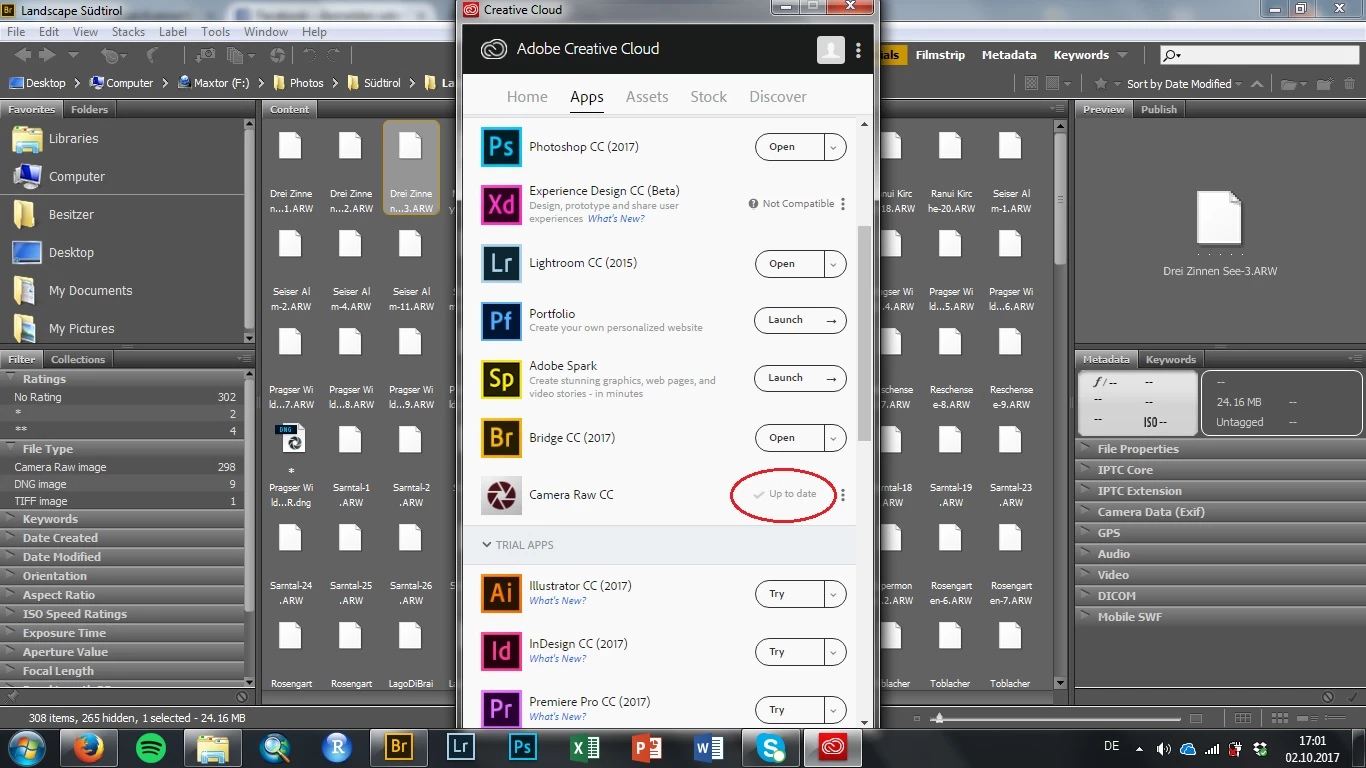Click Rotate clockwise icon in Bridge toolbar
The width and height of the screenshot is (1366, 768).
pyautogui.click(x=333, y=56)
